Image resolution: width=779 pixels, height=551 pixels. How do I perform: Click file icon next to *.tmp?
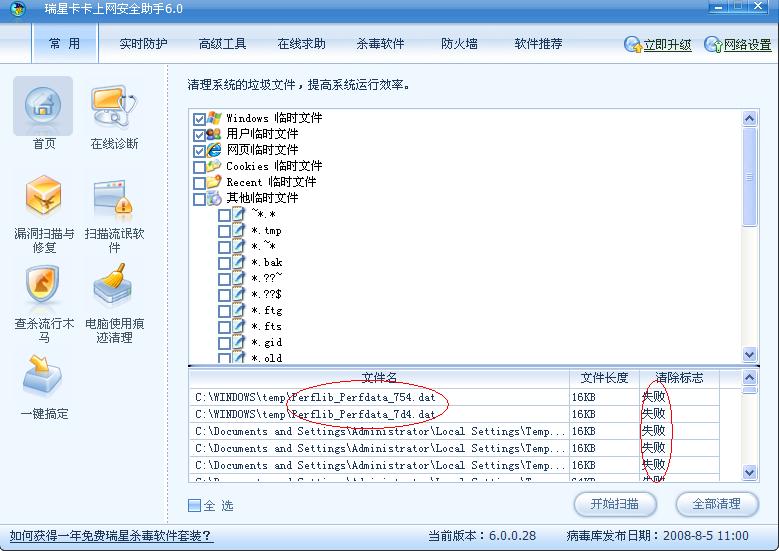tap(239, 230)
